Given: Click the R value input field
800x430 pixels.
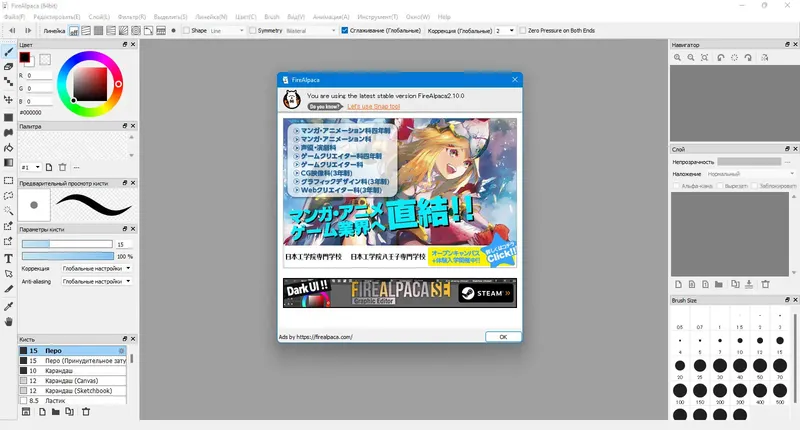Looking at the screenshot, I should [39, 75].
